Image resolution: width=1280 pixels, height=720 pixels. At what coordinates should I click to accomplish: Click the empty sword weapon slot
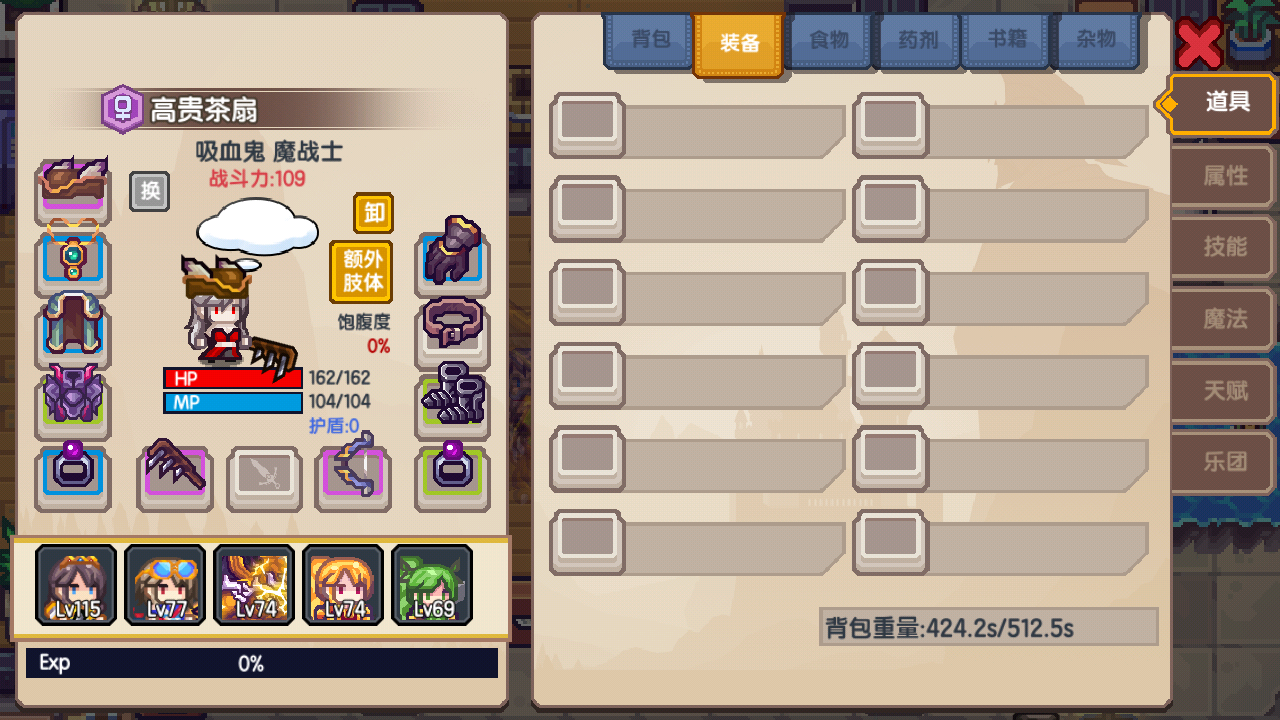click(265, 476)
